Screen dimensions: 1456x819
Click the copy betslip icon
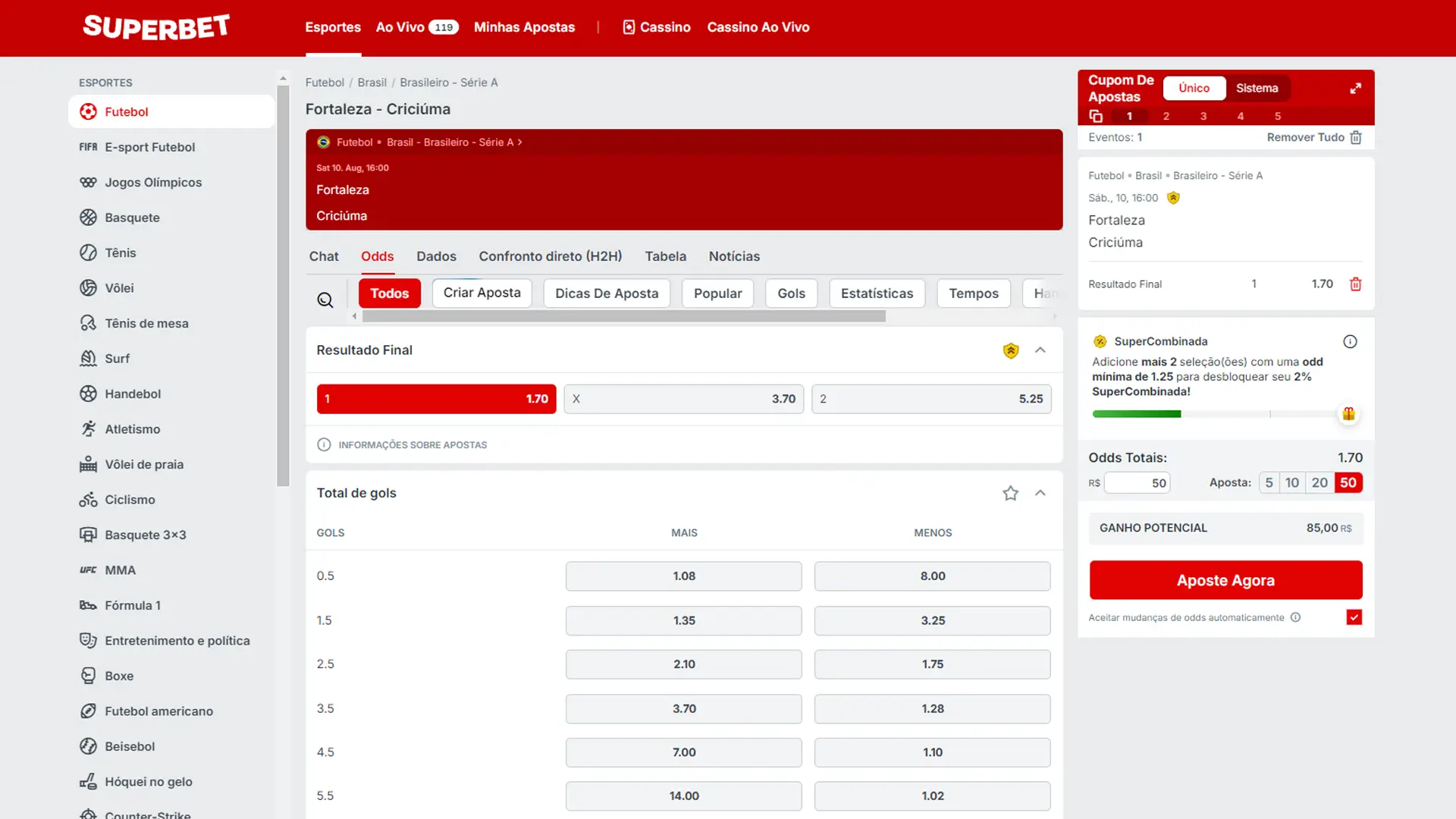click(1096, 116)
